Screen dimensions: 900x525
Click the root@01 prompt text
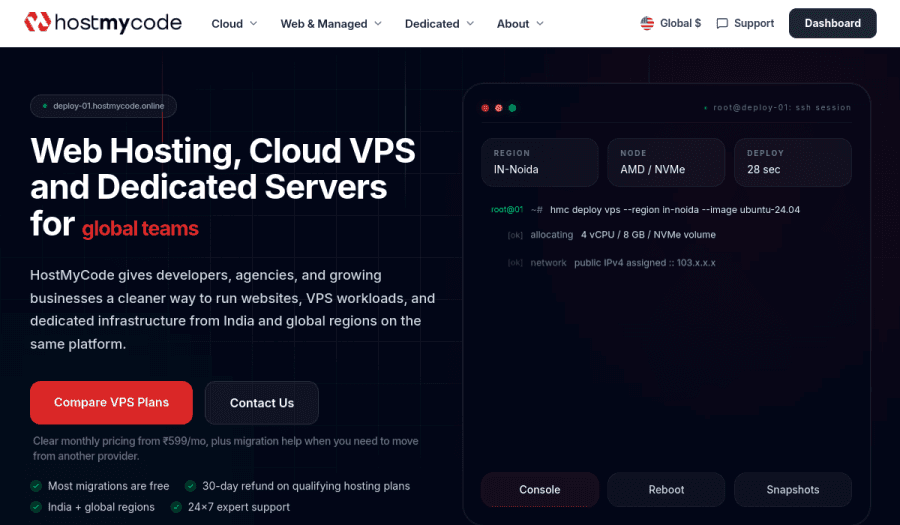pyautogui.click(x=507, y=209)
